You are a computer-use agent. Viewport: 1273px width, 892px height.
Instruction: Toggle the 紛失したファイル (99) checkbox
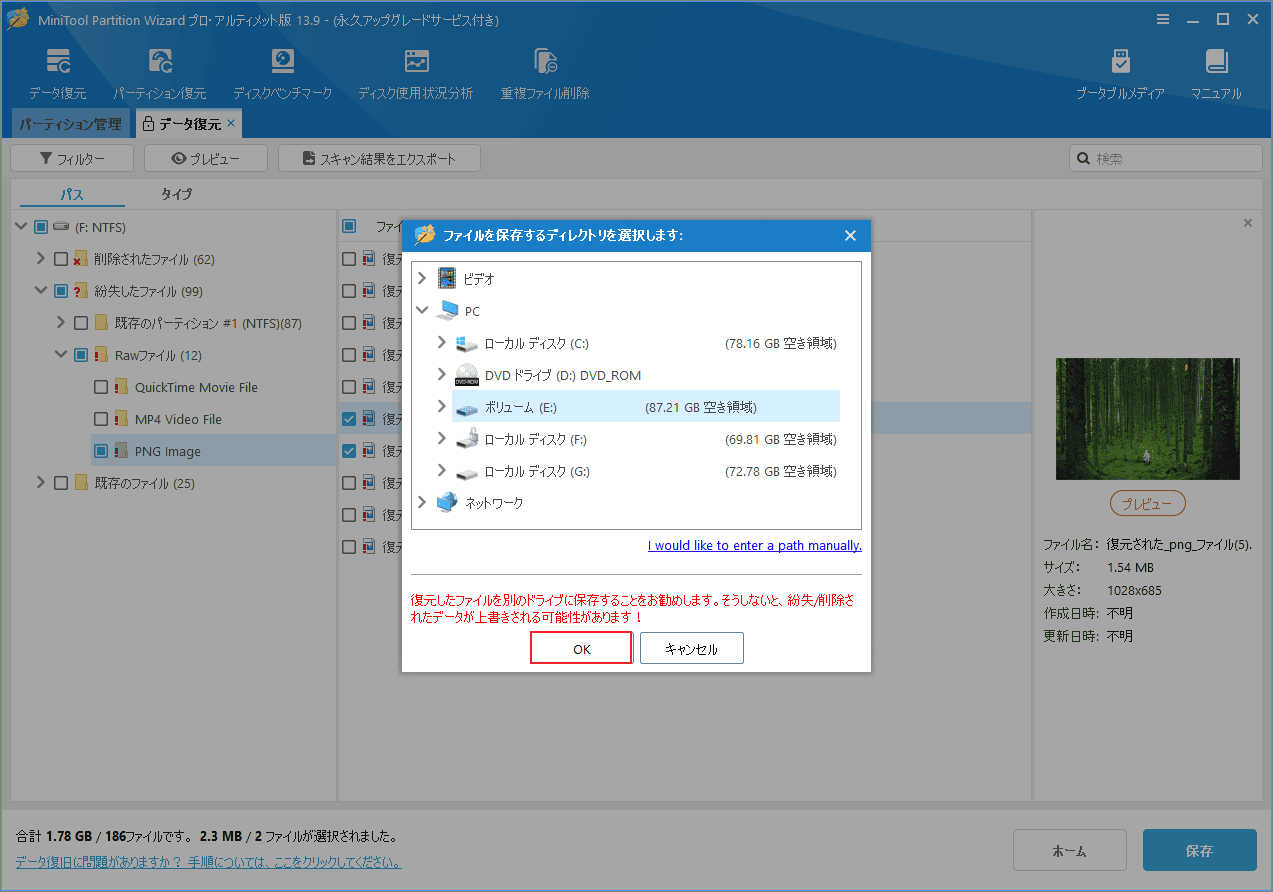(61, 291)
